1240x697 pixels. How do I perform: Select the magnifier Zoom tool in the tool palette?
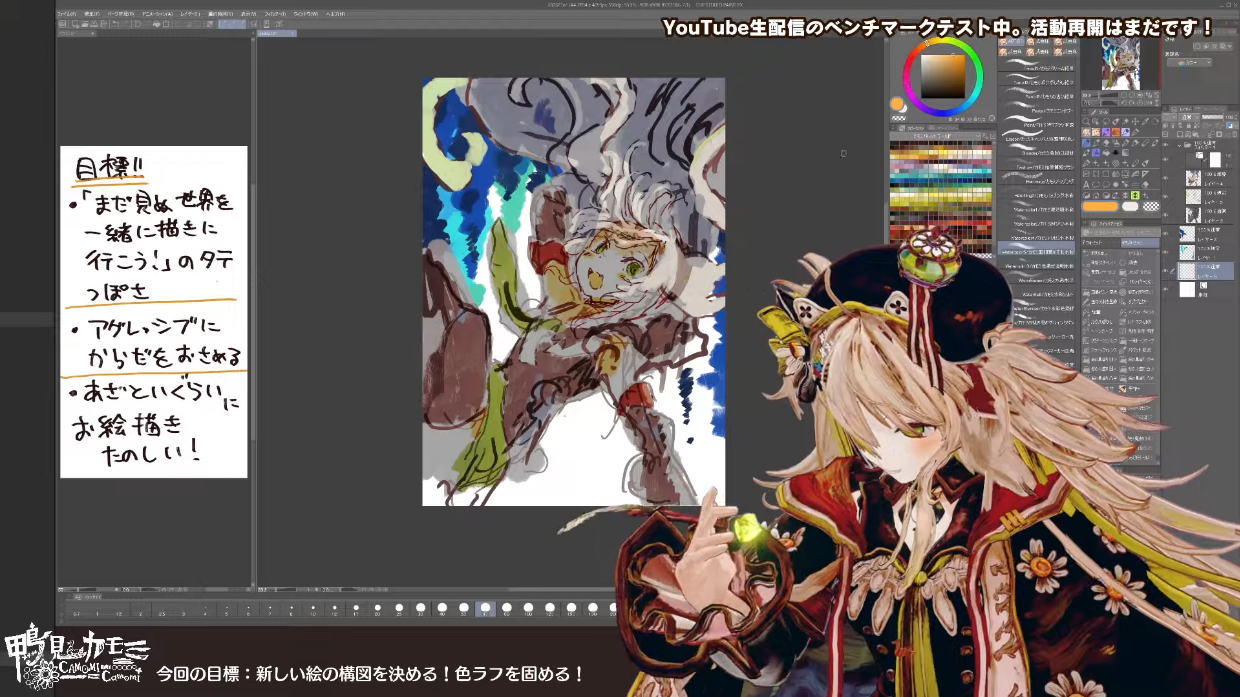point(1086,121)
